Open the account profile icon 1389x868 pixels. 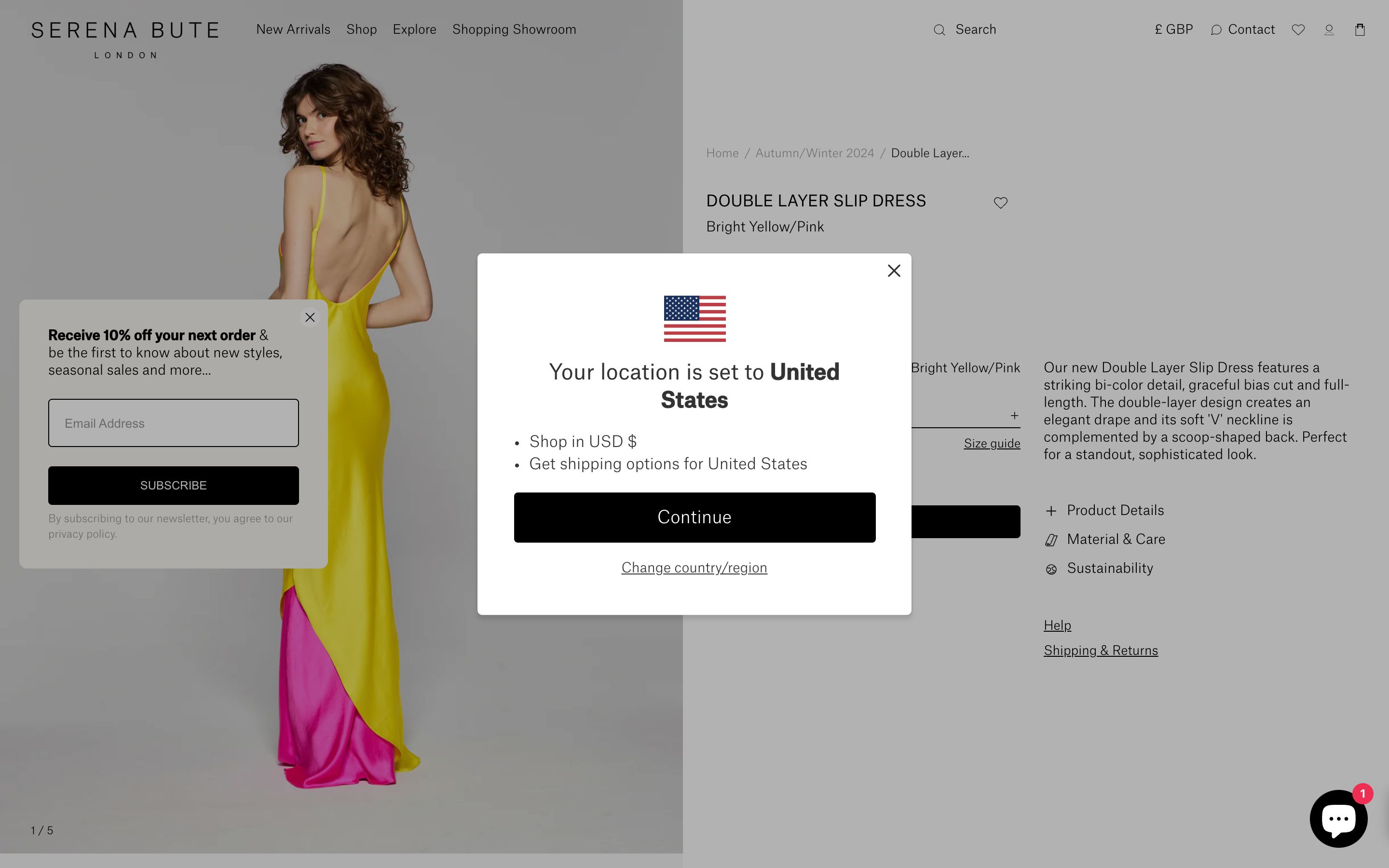click(x=1329, y=30)
